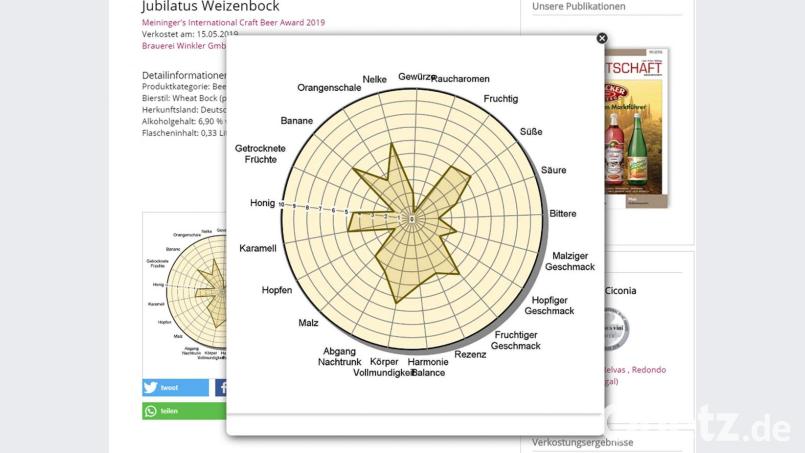
Task: Share via the Twitter tweet button
Action: (176, 387)
